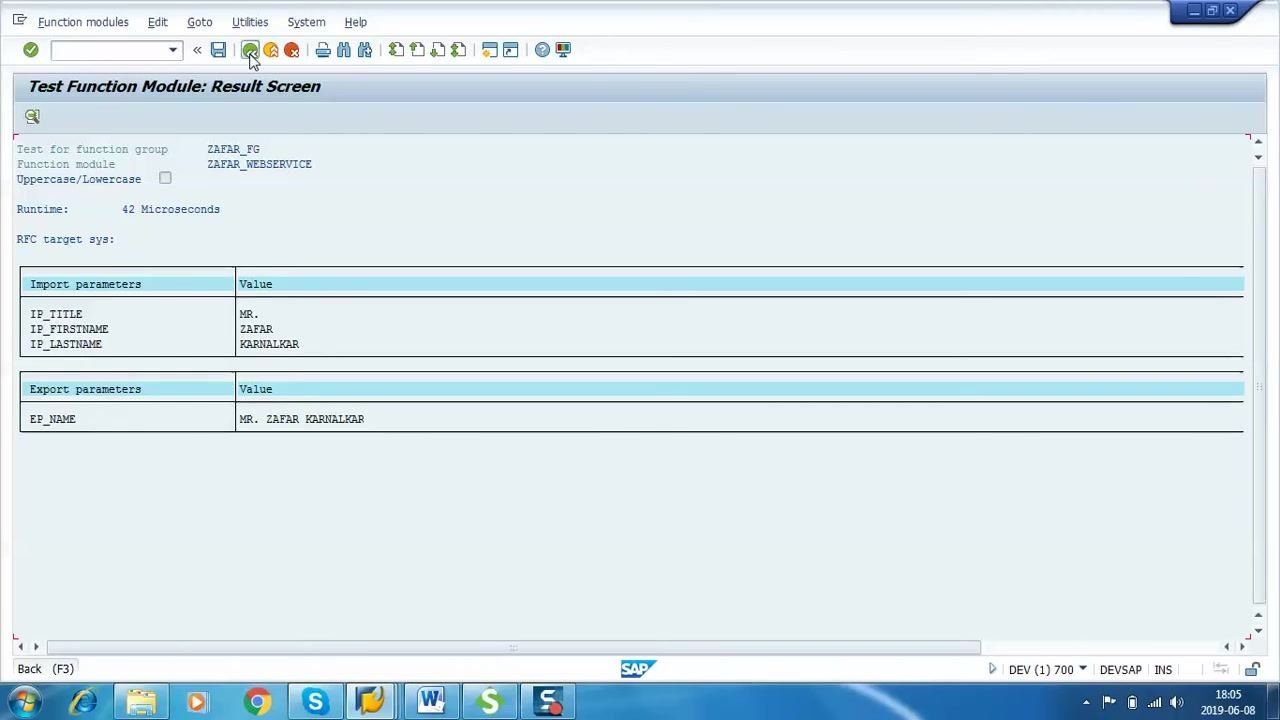
Task: Click the status bar padlock icon
Action: coord(1252,670)
